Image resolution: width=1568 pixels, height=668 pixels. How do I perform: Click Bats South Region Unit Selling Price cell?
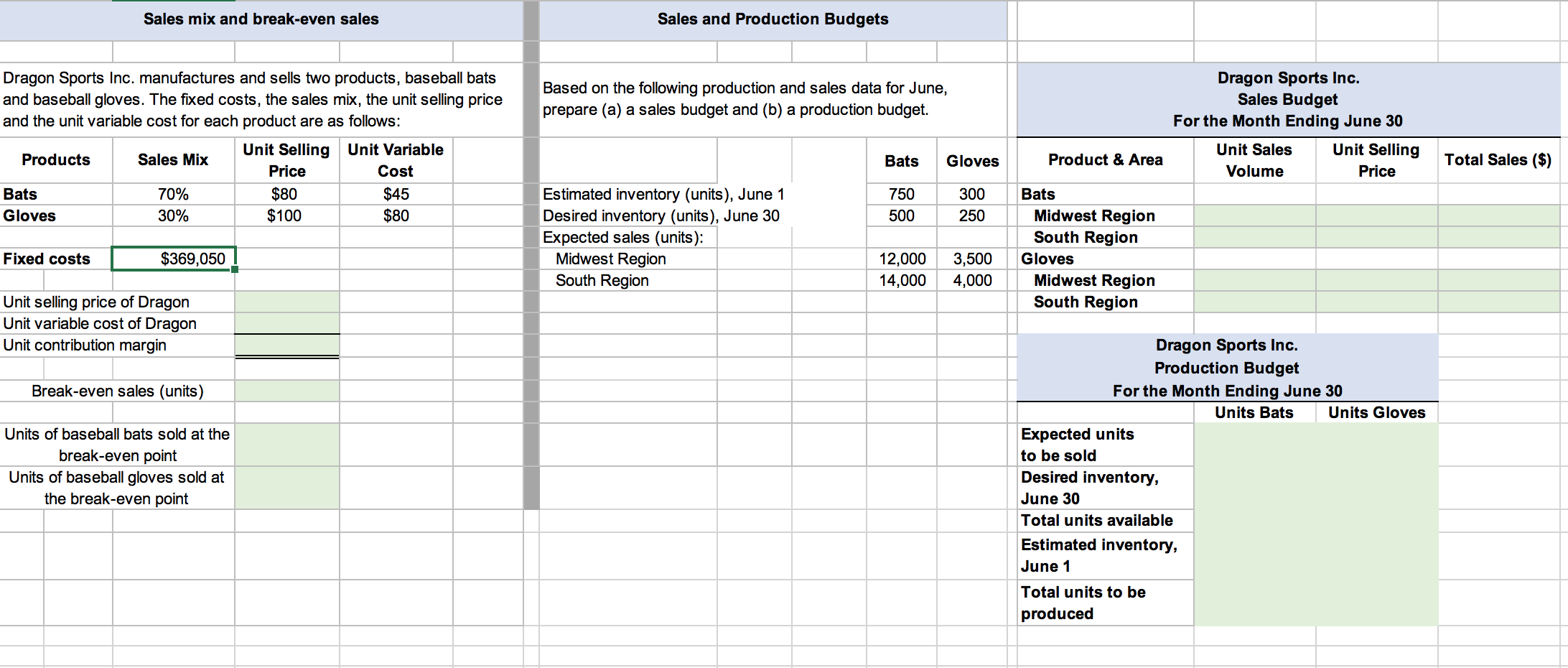tap(1377, 237)
